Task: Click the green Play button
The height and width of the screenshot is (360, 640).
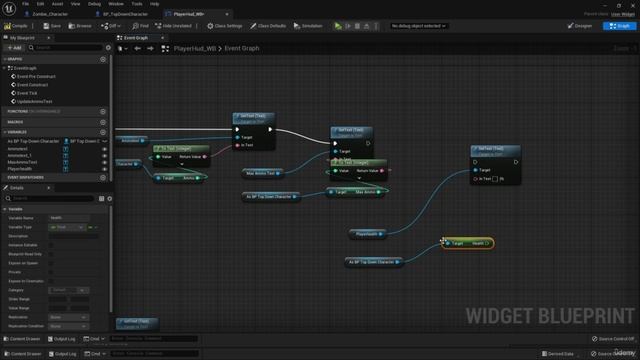Action: (338, 26)
